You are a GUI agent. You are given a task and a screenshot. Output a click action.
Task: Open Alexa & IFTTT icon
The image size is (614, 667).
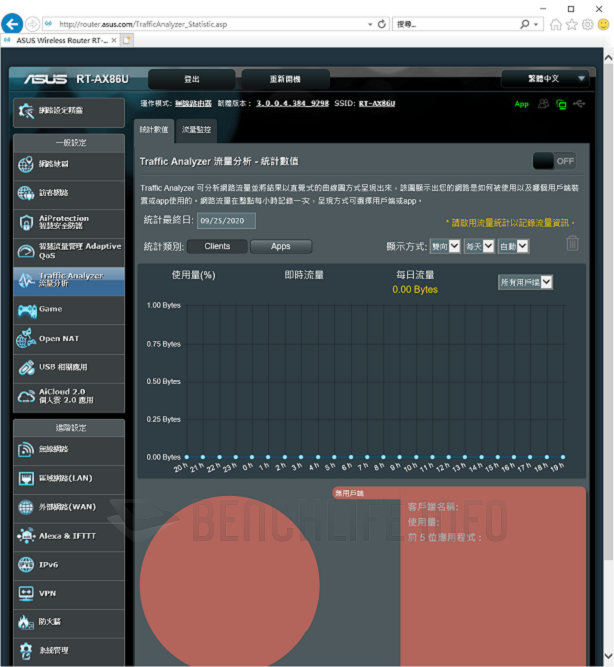point(26,536)
